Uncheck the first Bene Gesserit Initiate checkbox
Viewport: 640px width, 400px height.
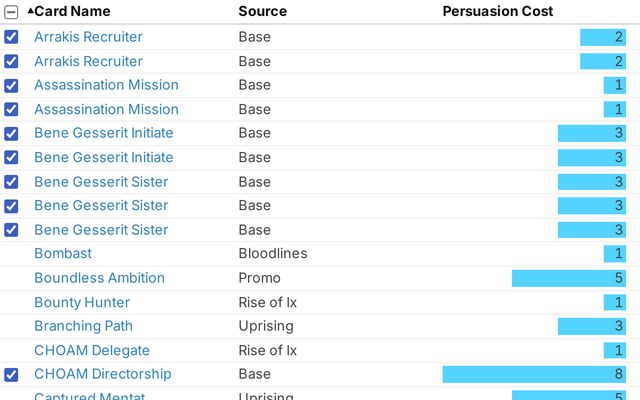click(x=11, y=133)
